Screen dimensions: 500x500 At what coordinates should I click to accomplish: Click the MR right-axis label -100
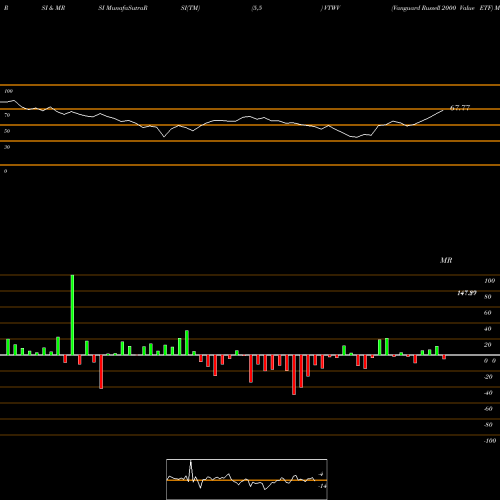[490, 441]
